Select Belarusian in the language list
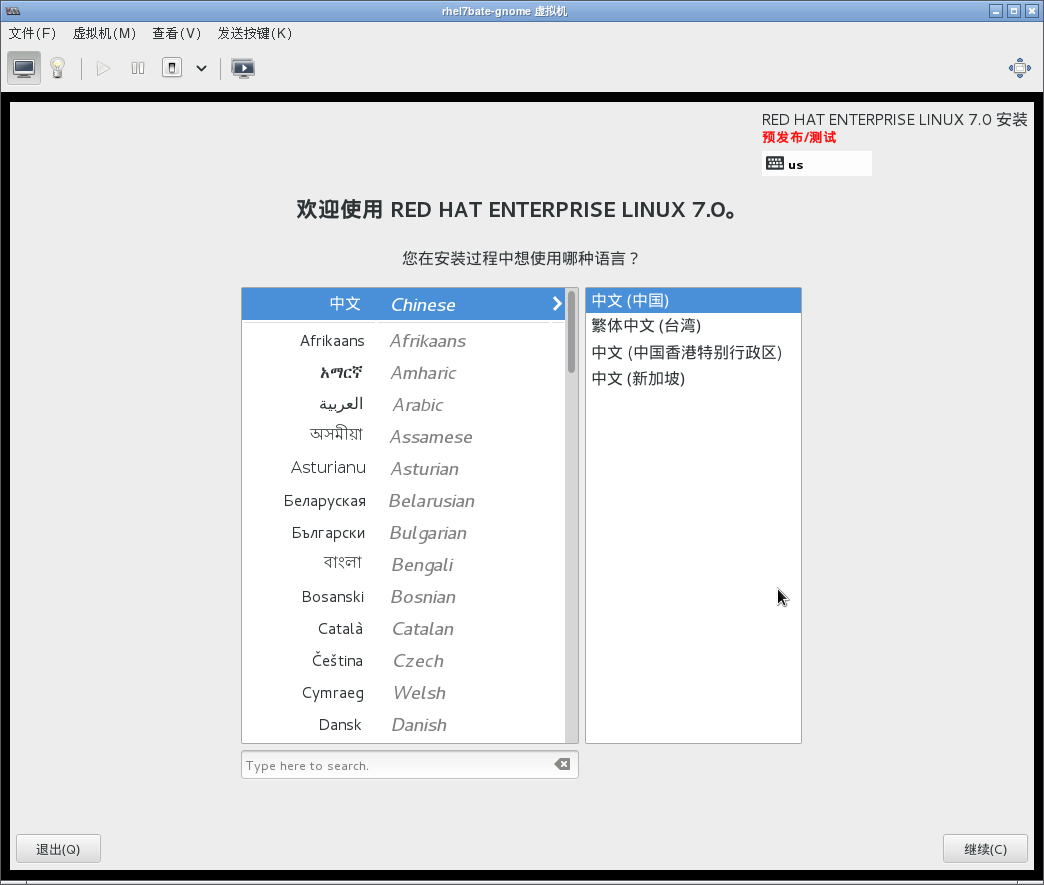 pos(403,501)
